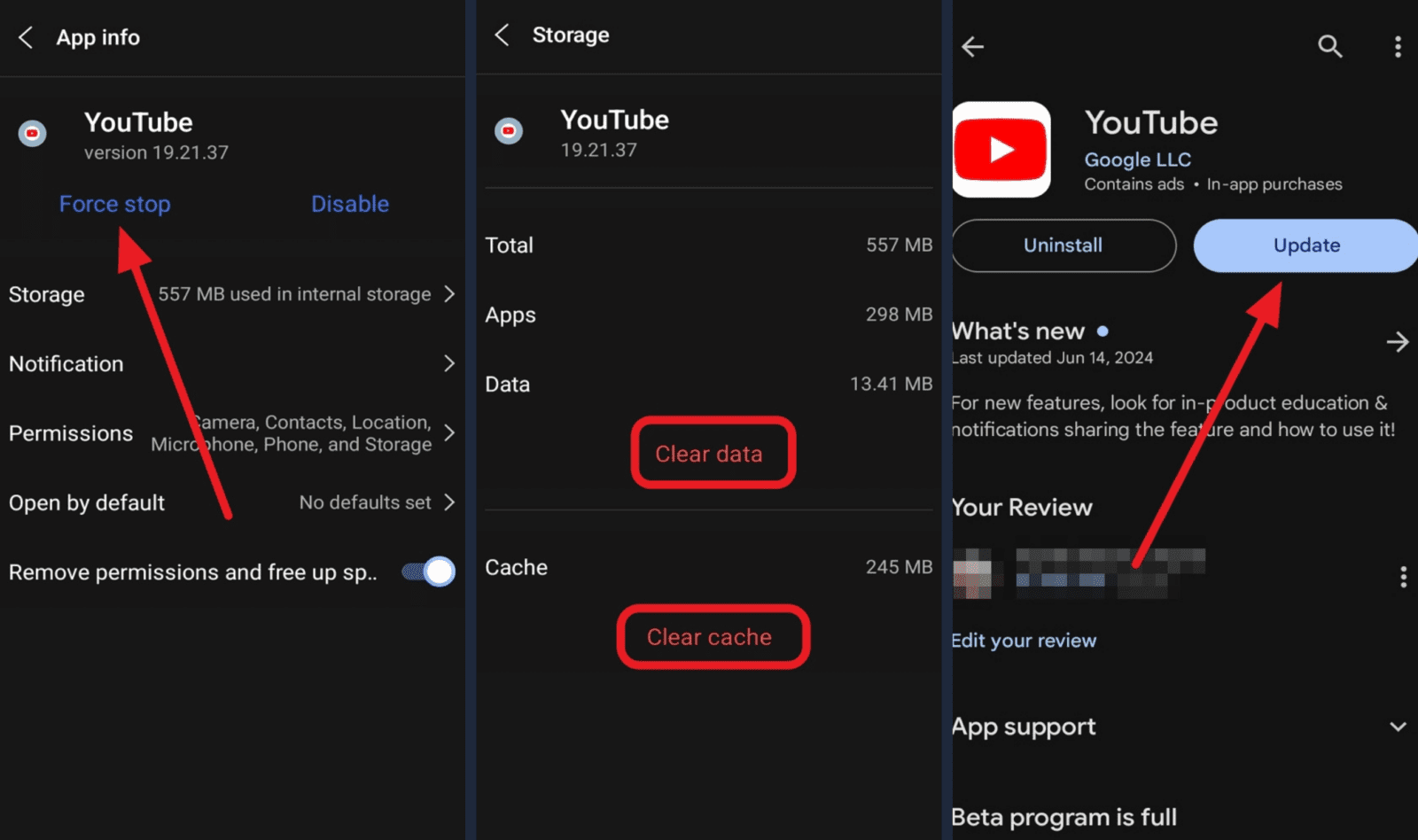Viewport: 1418px width, 840px height.
Task: Tap the Total 557 MB value
Action: (899, 245)
